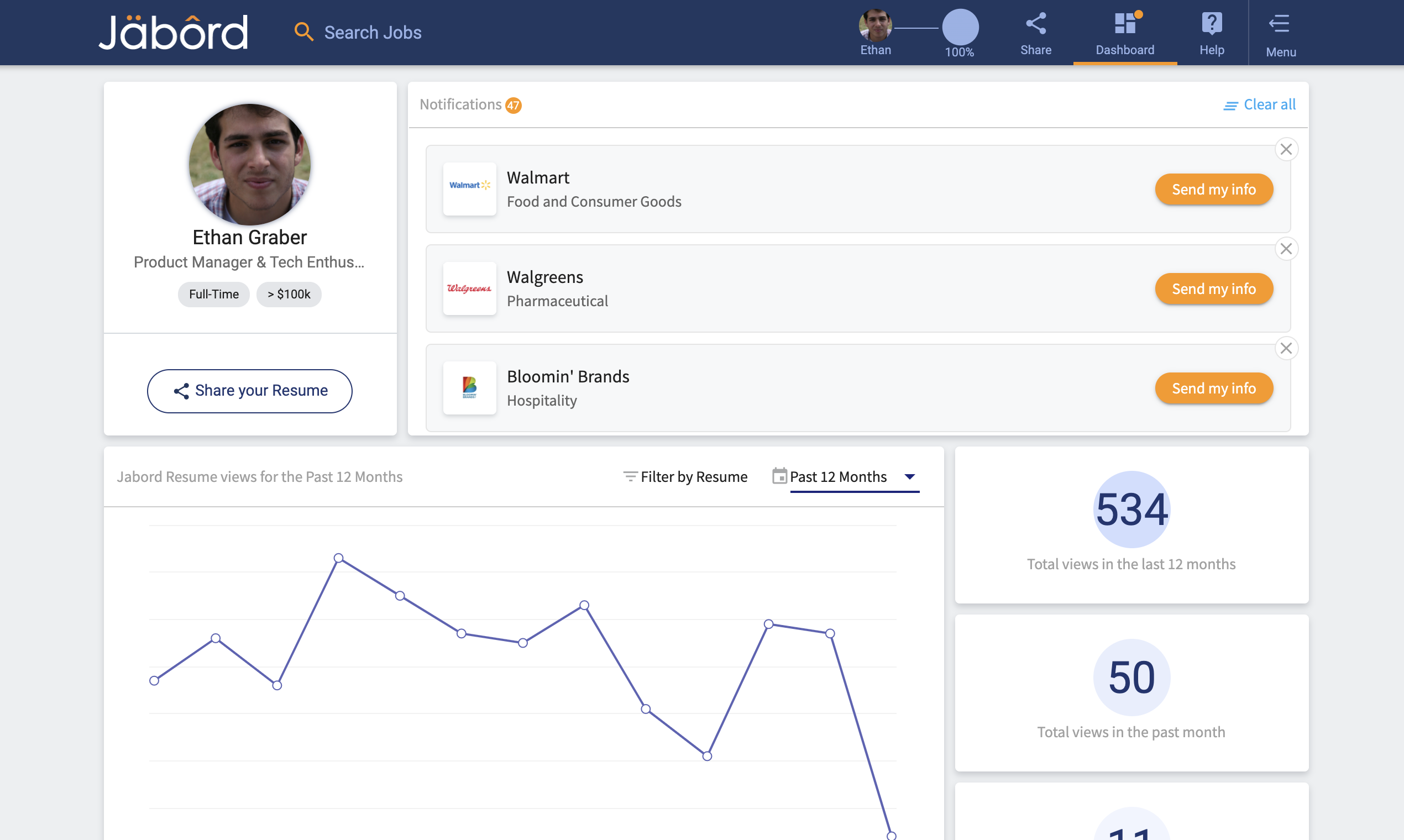Open Ethan's profile avatar in header
Image resolution: width=1404 pixels, height=840 pixels.
pos(874,25)
